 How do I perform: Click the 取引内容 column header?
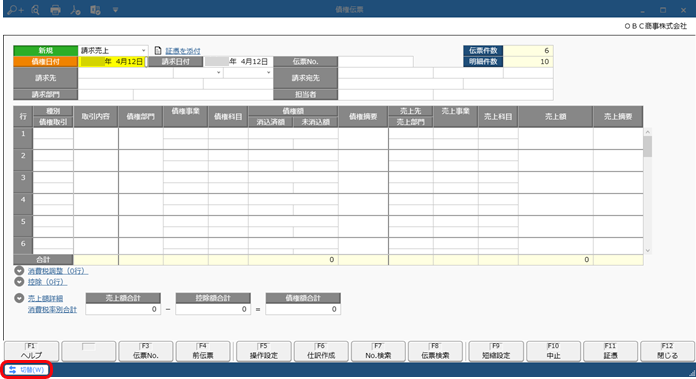(x=96, y=117)
